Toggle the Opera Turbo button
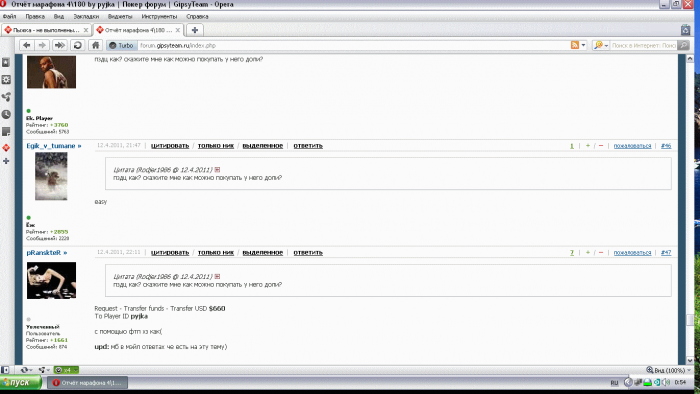This screenshot has width=700, height=394. 121,46
